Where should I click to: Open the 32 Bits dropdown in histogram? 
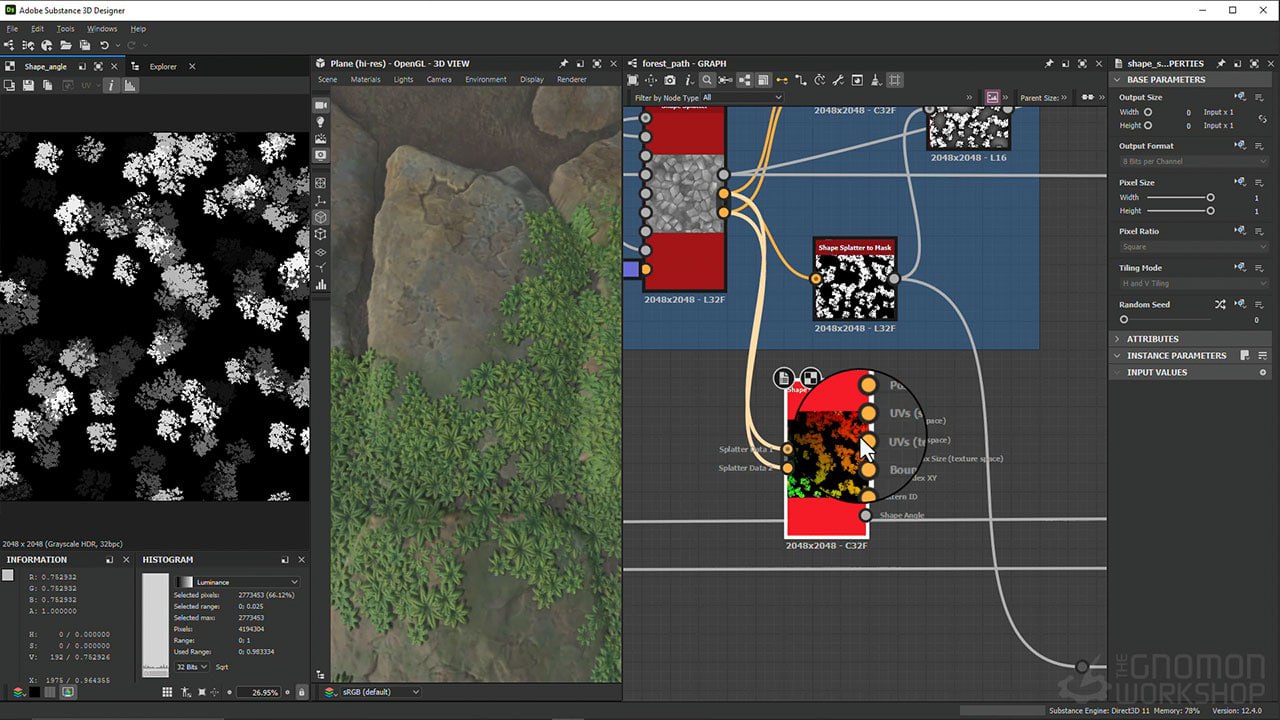coord(191,667)
